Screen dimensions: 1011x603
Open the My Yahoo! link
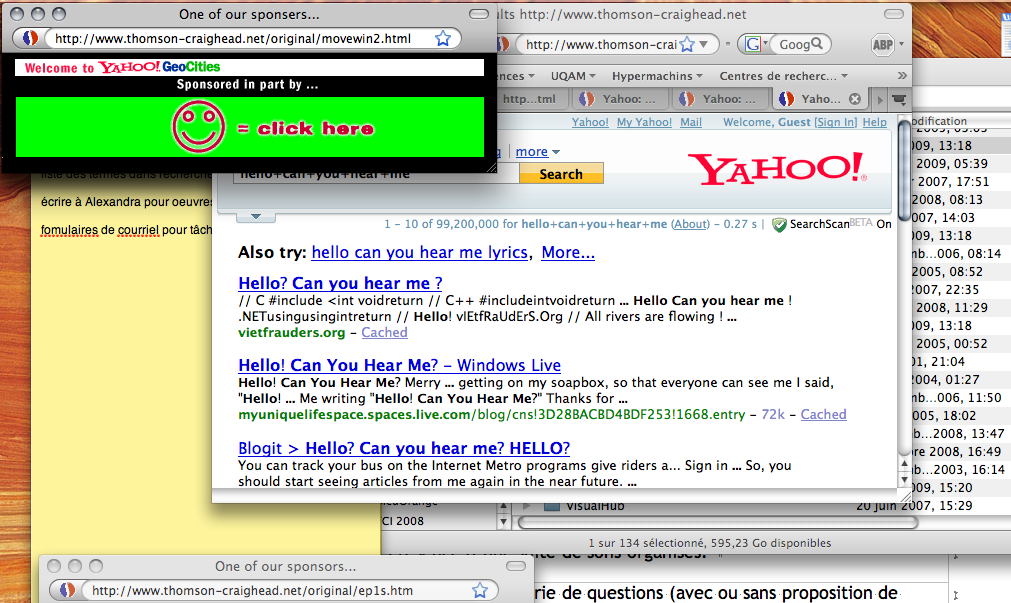[644, 123]
